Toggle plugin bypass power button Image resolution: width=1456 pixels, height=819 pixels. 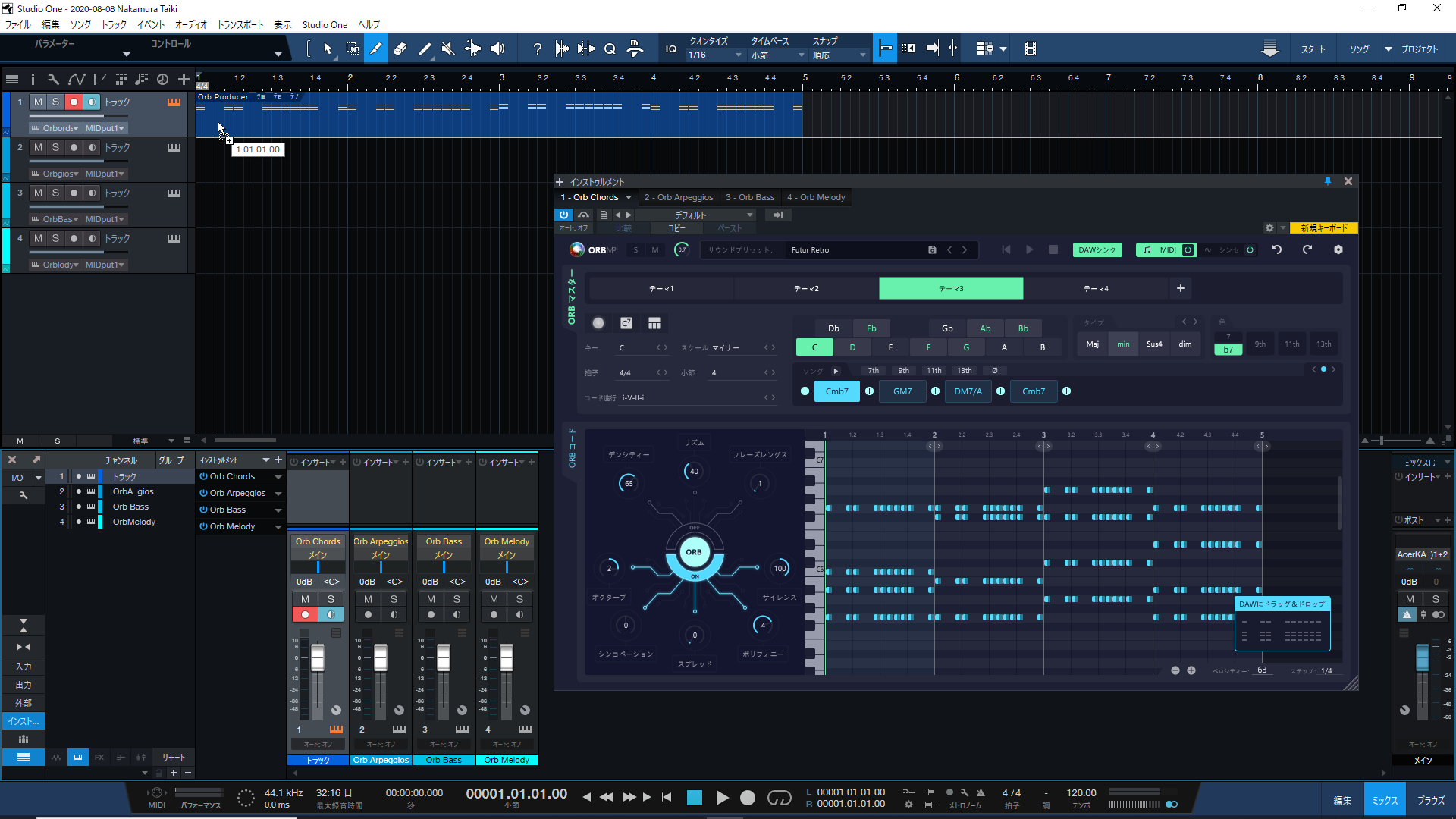(563, 215)
